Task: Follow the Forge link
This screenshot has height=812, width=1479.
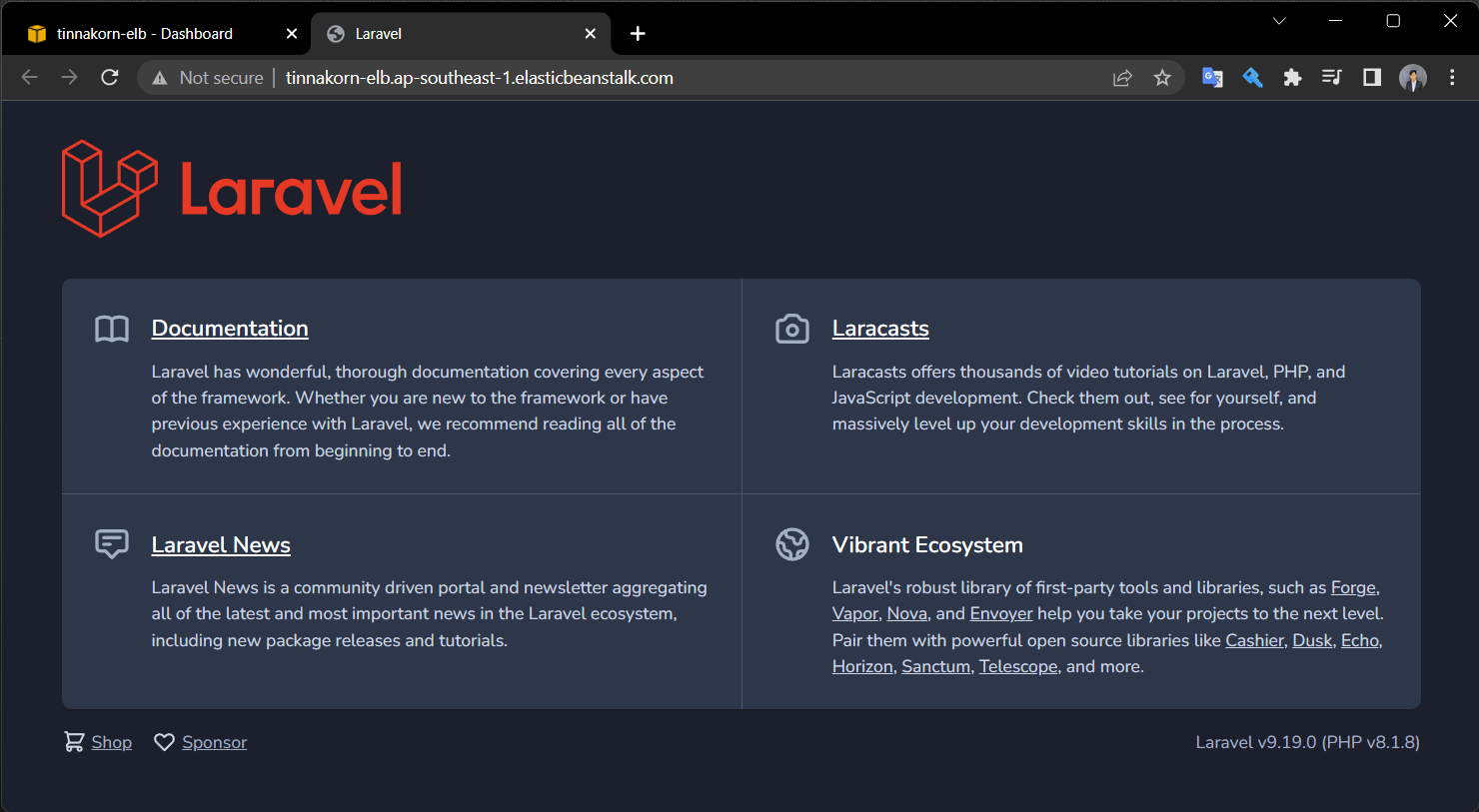Action: click(x=1353, y=587)
